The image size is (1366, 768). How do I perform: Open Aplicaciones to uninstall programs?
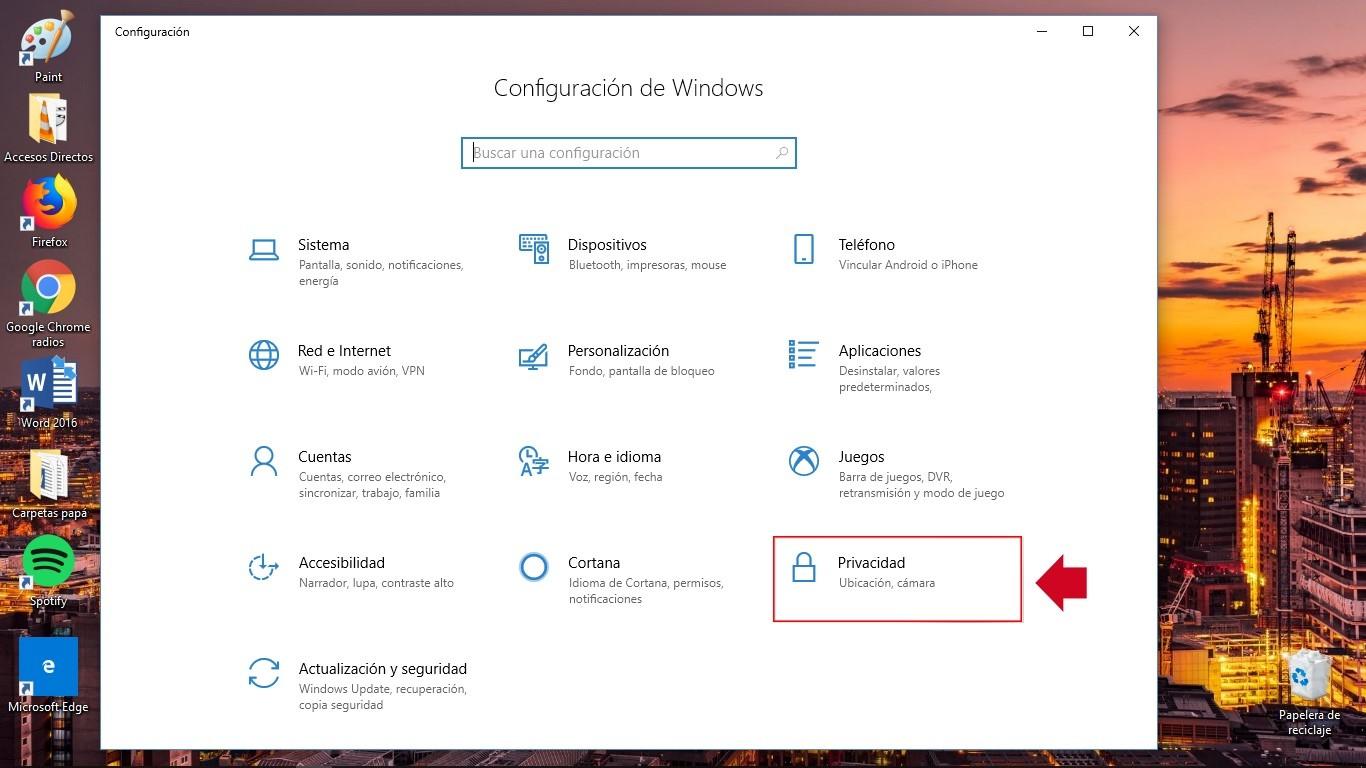pos(879,350)
